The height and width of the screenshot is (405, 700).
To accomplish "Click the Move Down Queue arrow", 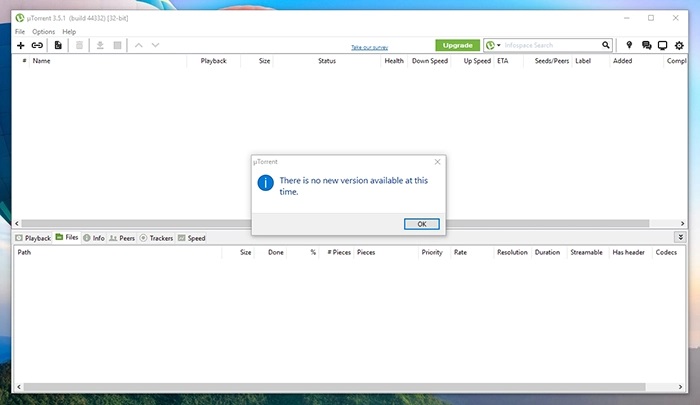I will click(155, 45).
